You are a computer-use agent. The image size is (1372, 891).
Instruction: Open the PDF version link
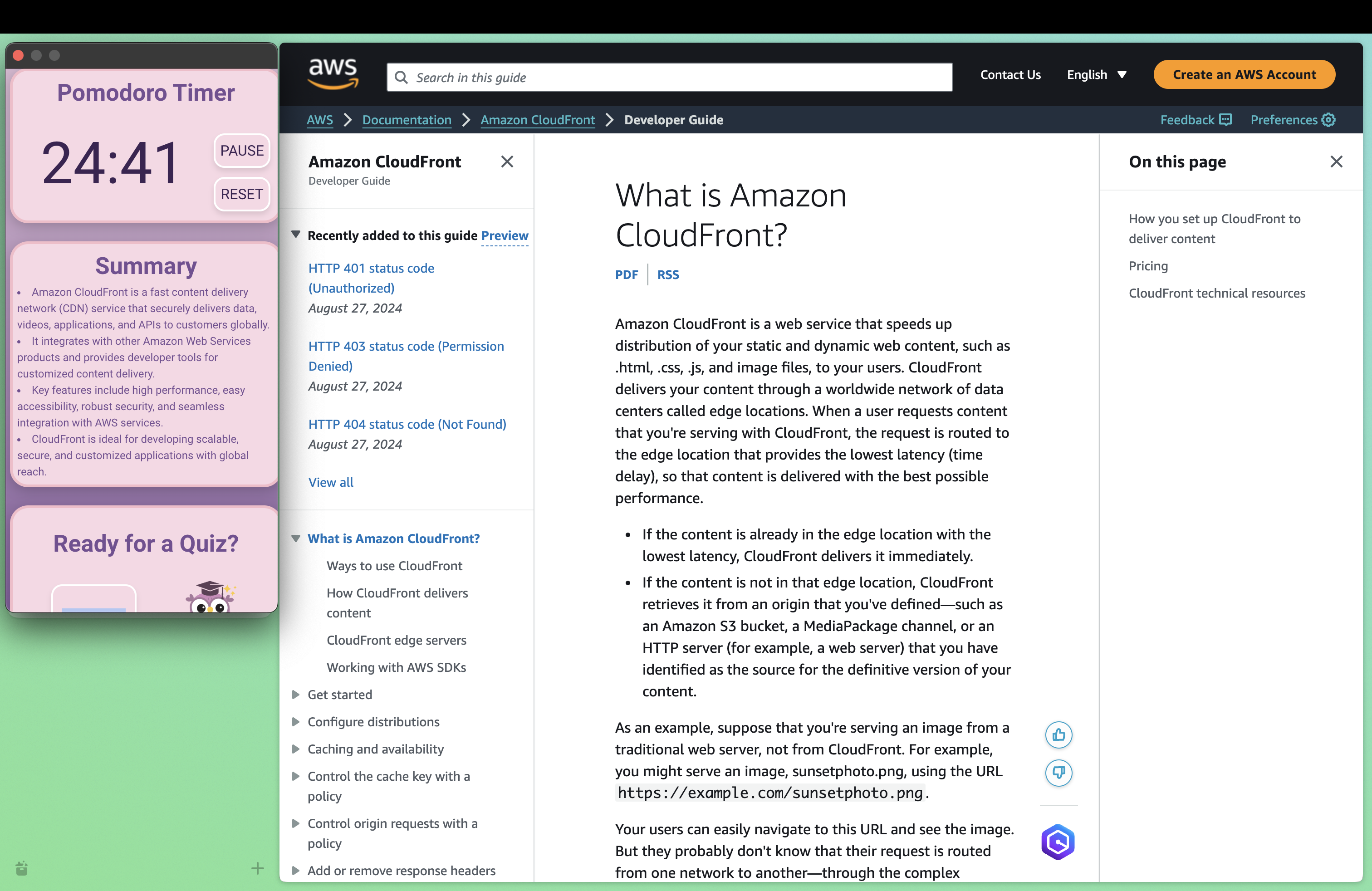pyautogui.click(x=626, y=275)
